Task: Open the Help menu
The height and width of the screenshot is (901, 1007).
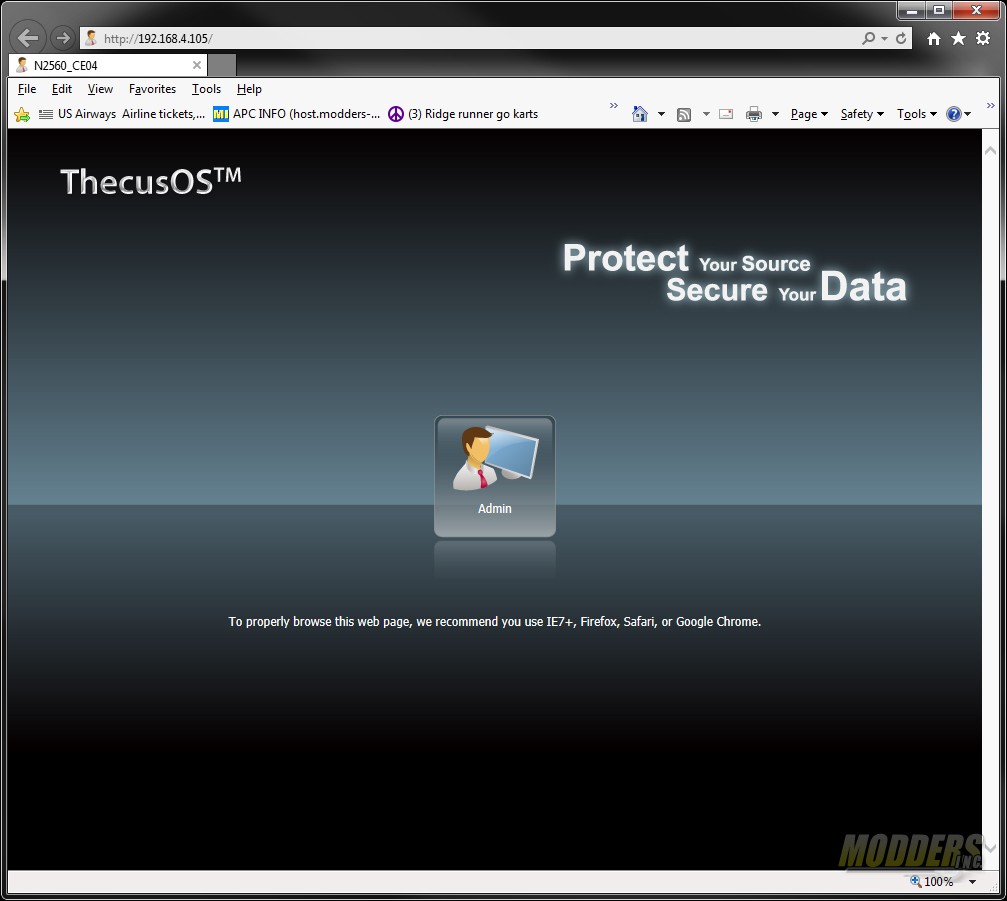Action: [249, 89]
